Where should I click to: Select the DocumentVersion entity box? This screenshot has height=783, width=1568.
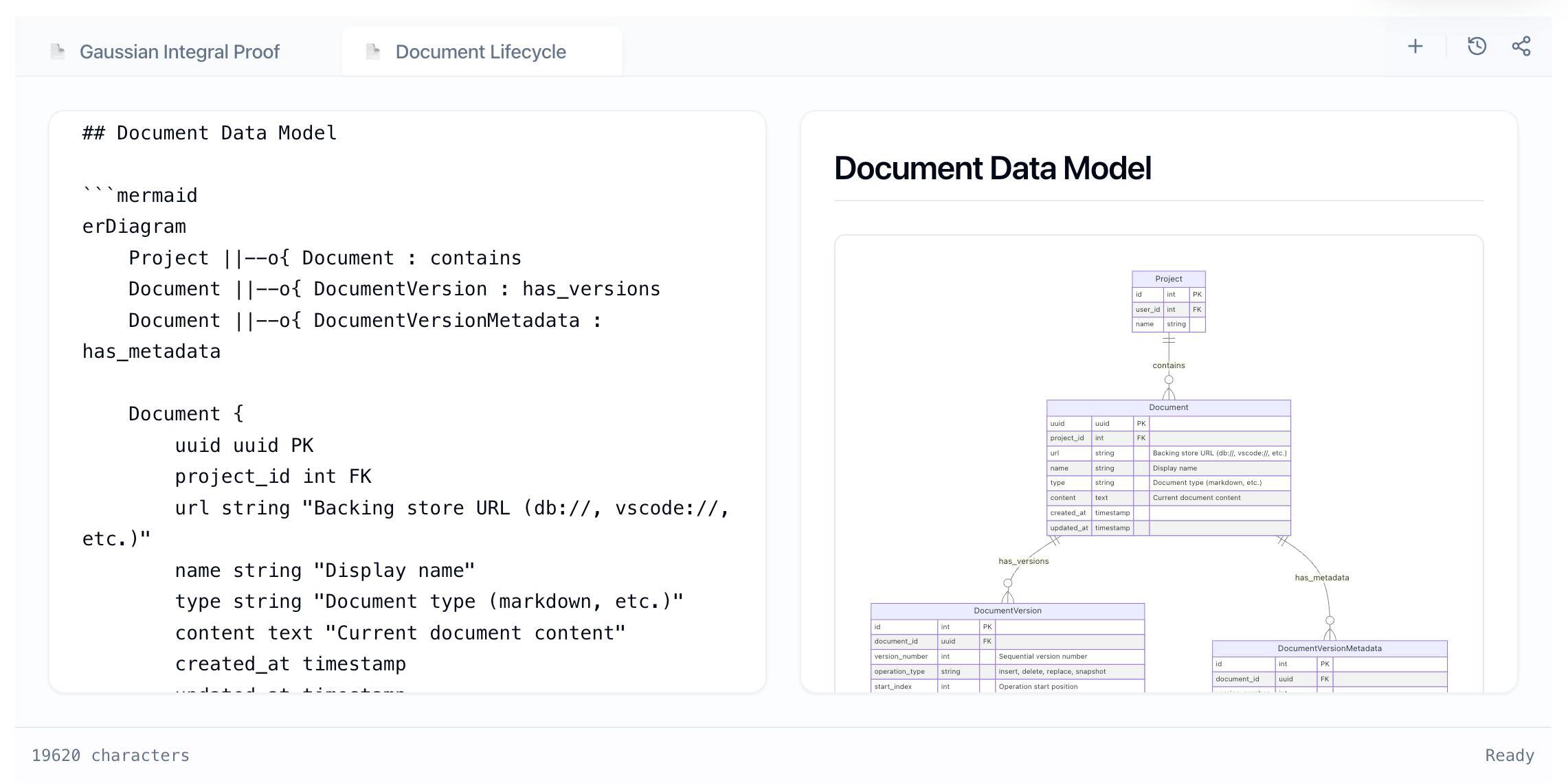[1007, 611]
